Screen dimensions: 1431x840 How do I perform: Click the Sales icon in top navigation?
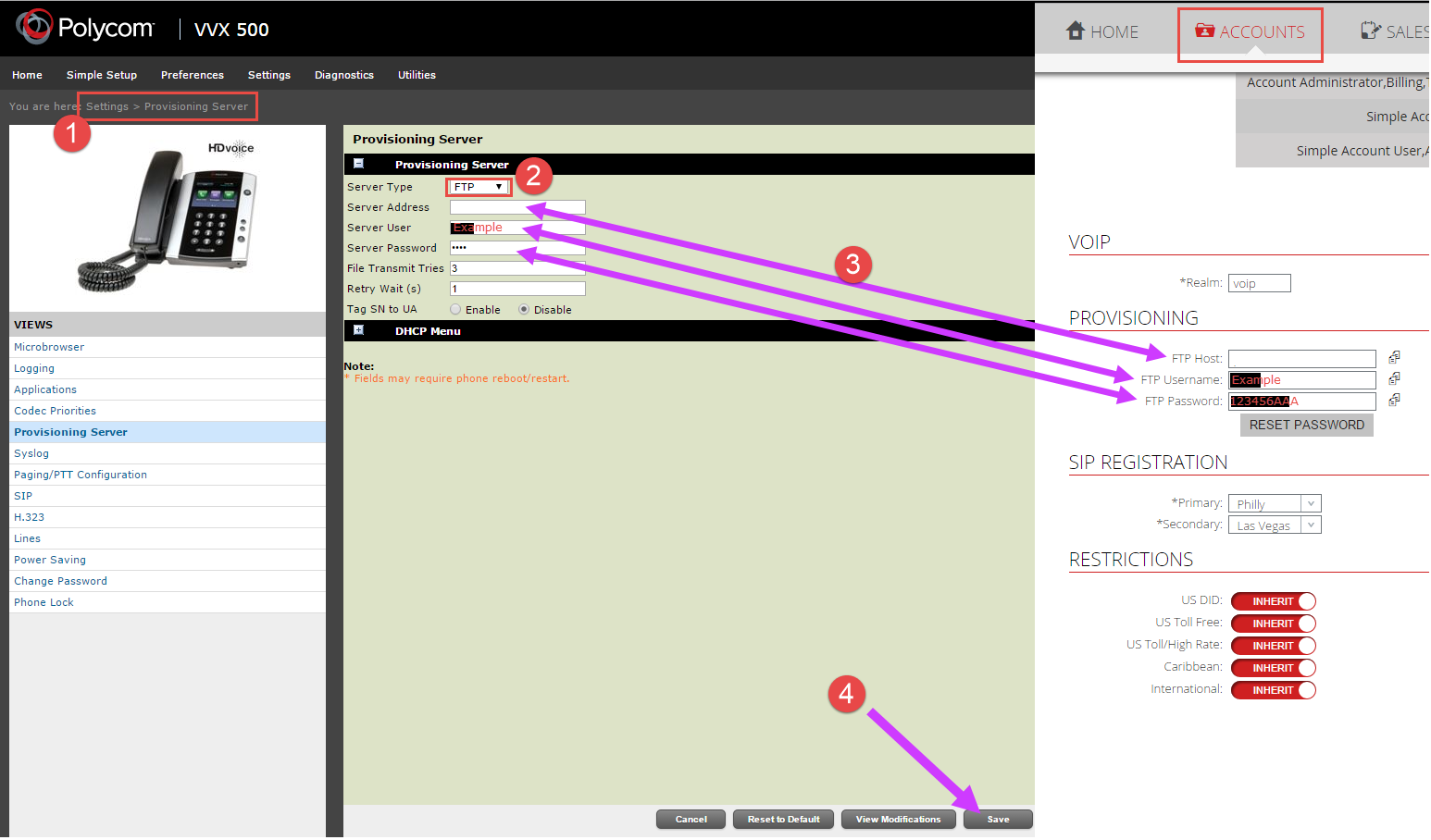(1370, 31)
